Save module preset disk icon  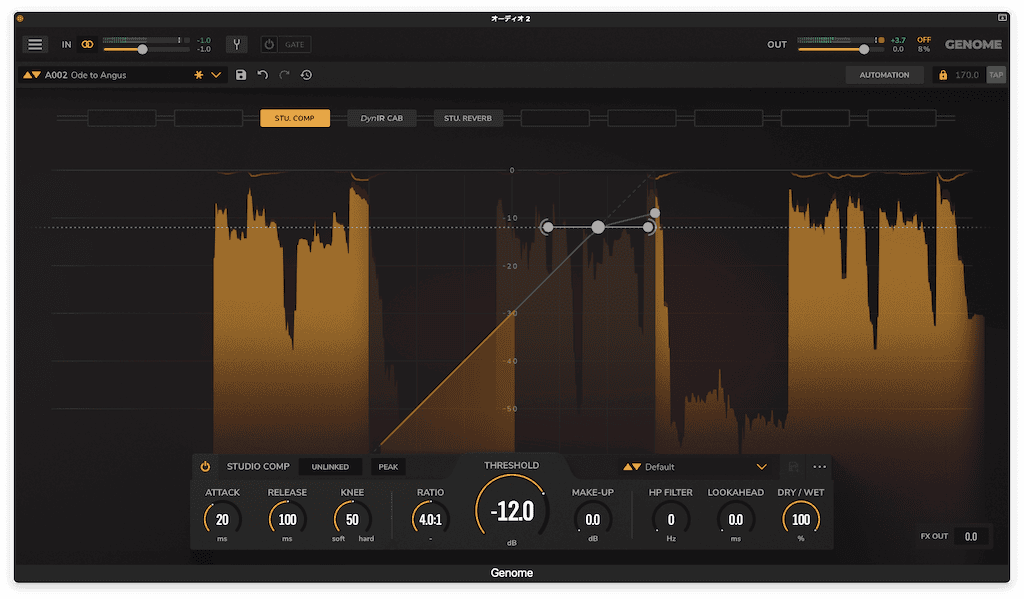pyautogui.click(x=793, y=467)
